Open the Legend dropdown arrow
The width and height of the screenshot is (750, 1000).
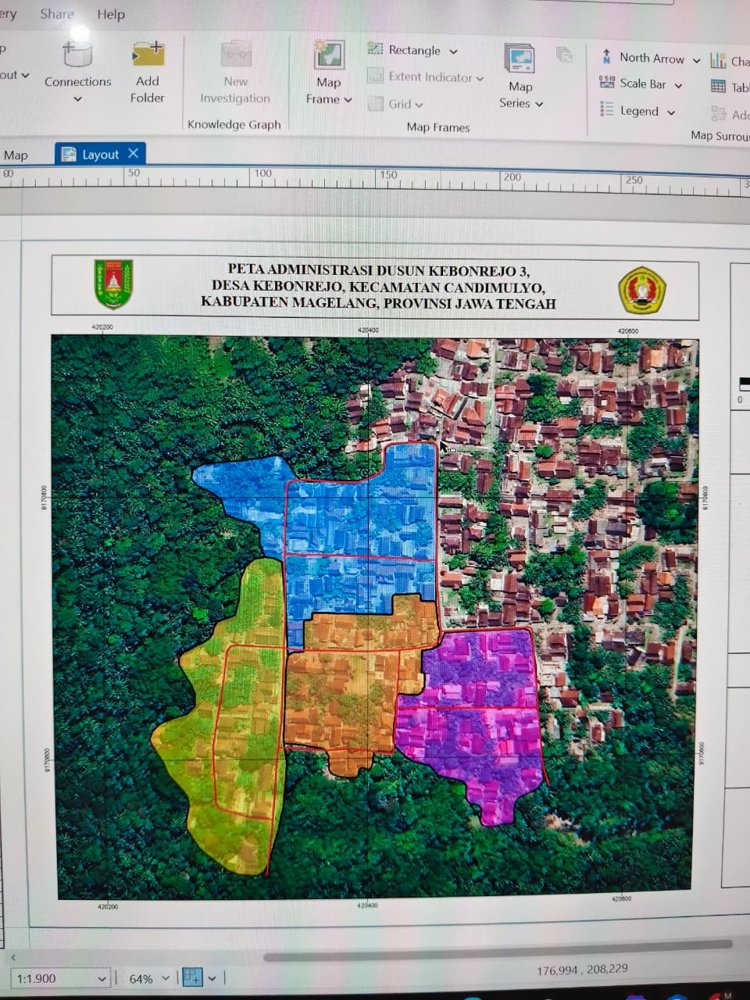coord(671,112)
